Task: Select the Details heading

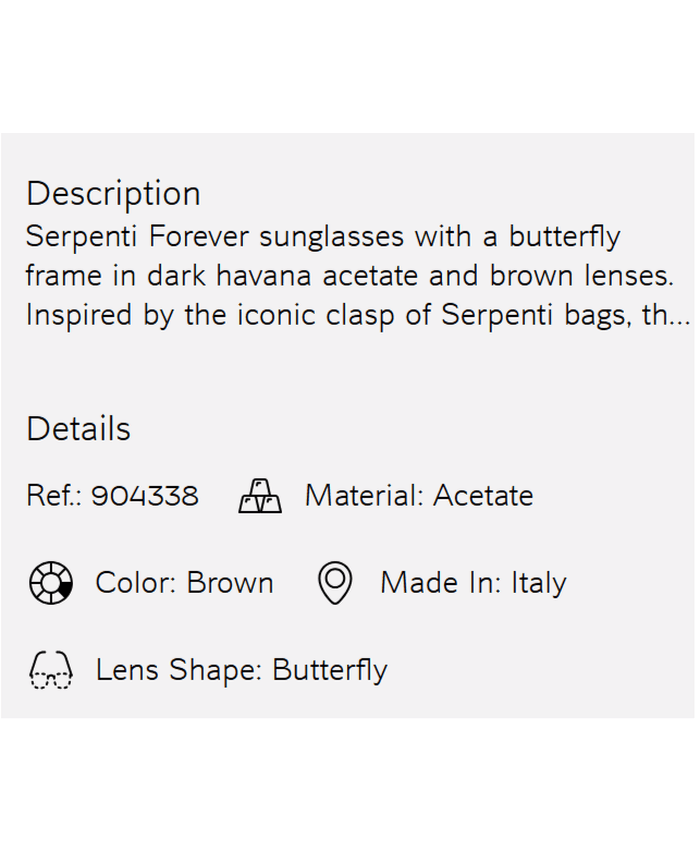Action: (78, 429)
